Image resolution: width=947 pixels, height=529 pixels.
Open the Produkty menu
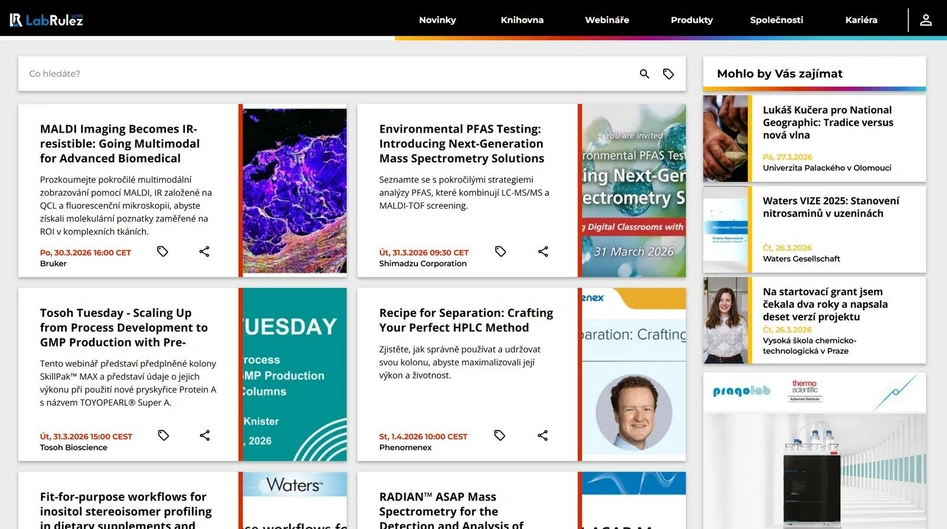point(692,20)
